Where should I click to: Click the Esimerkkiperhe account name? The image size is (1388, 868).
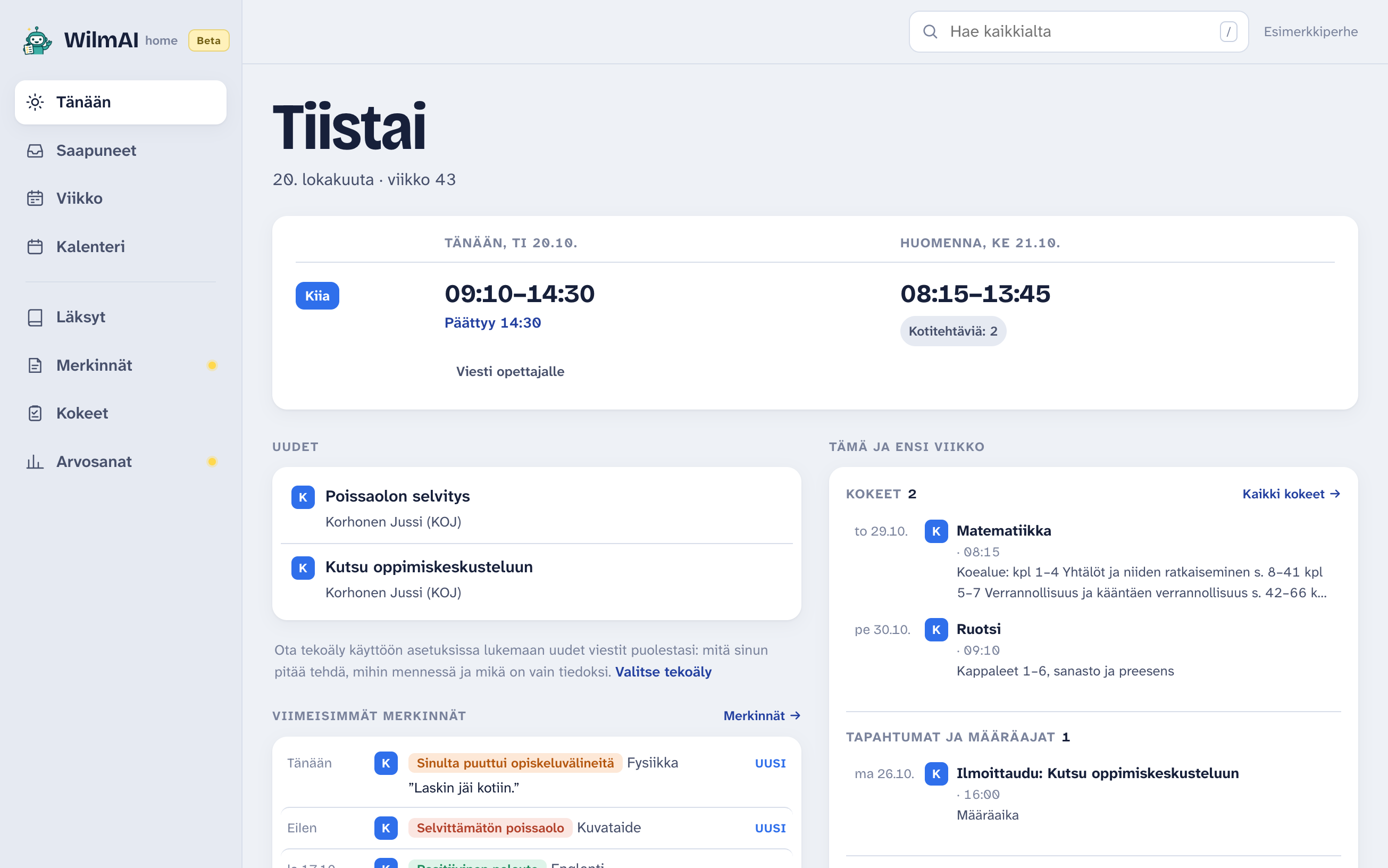point(1310,31)
